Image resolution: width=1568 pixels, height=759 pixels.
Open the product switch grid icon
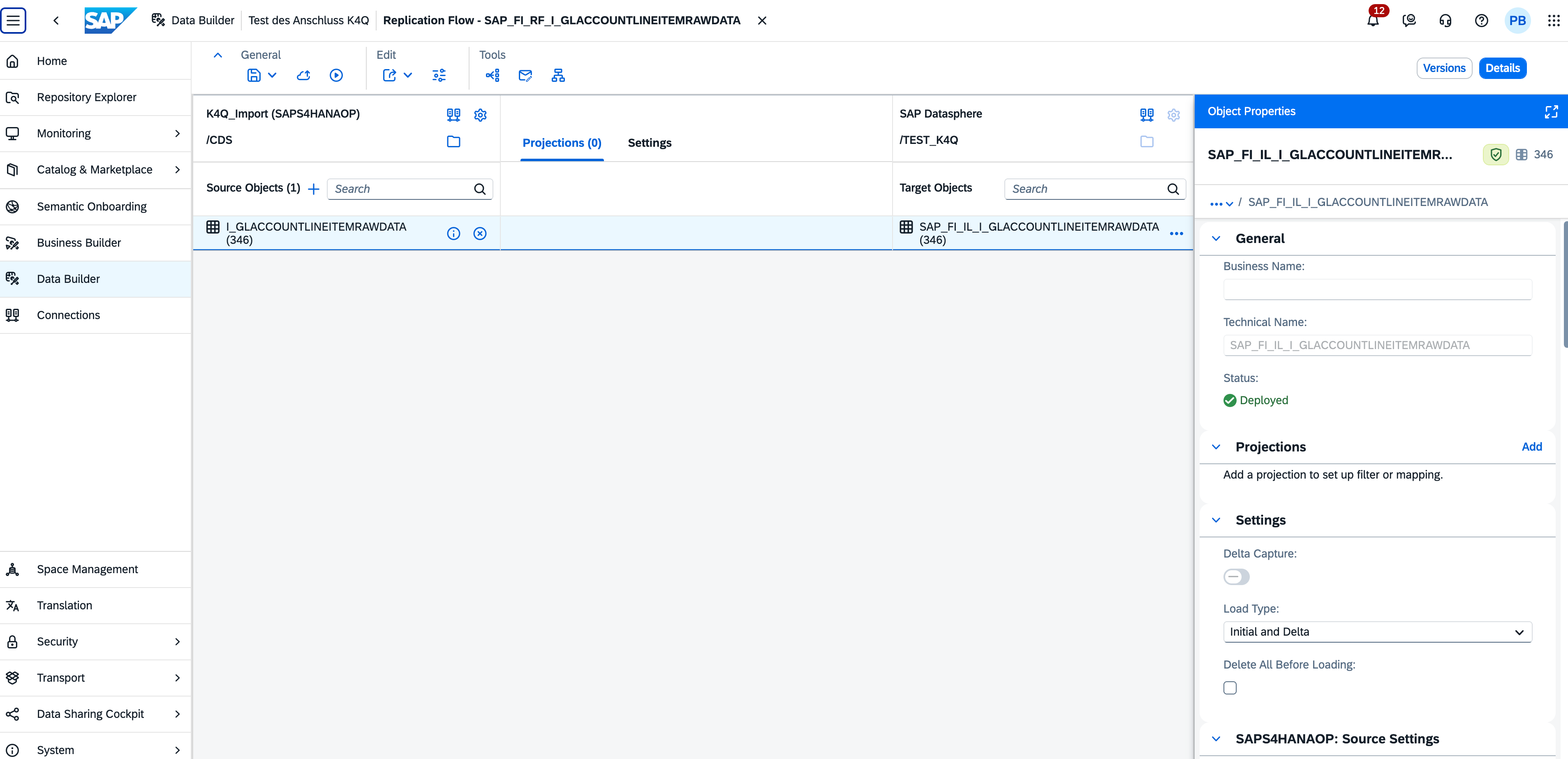[x=1553, y=20]
